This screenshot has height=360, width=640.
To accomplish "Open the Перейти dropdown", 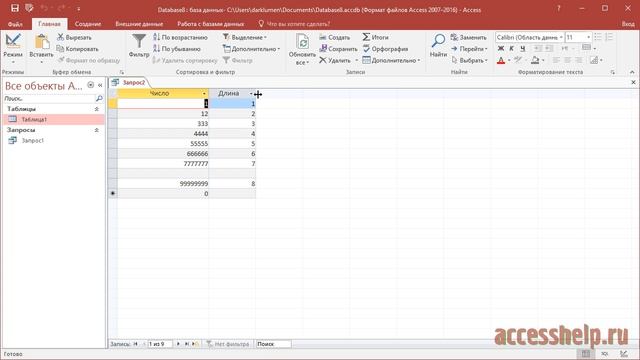I will pyautogui.click(x=469, y=49).
